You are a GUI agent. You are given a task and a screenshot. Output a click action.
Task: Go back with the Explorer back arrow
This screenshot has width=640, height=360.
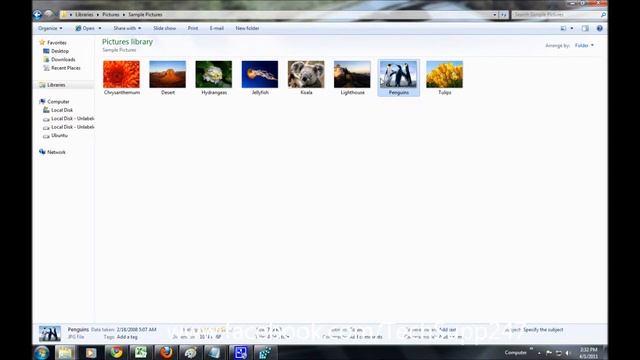(x=38, y=15)
